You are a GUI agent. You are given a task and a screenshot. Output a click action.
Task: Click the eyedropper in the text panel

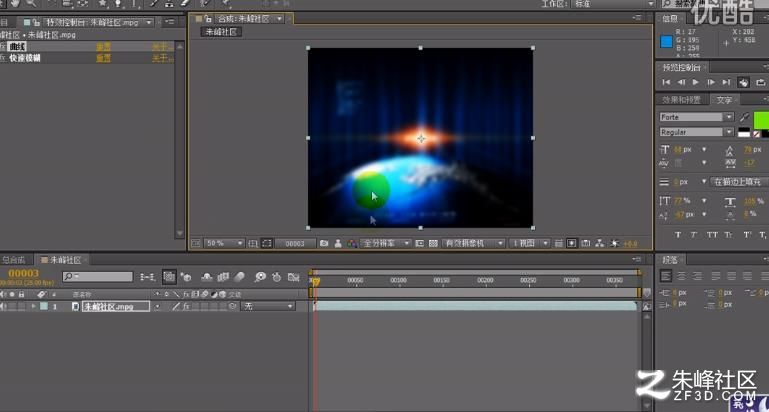744,117
